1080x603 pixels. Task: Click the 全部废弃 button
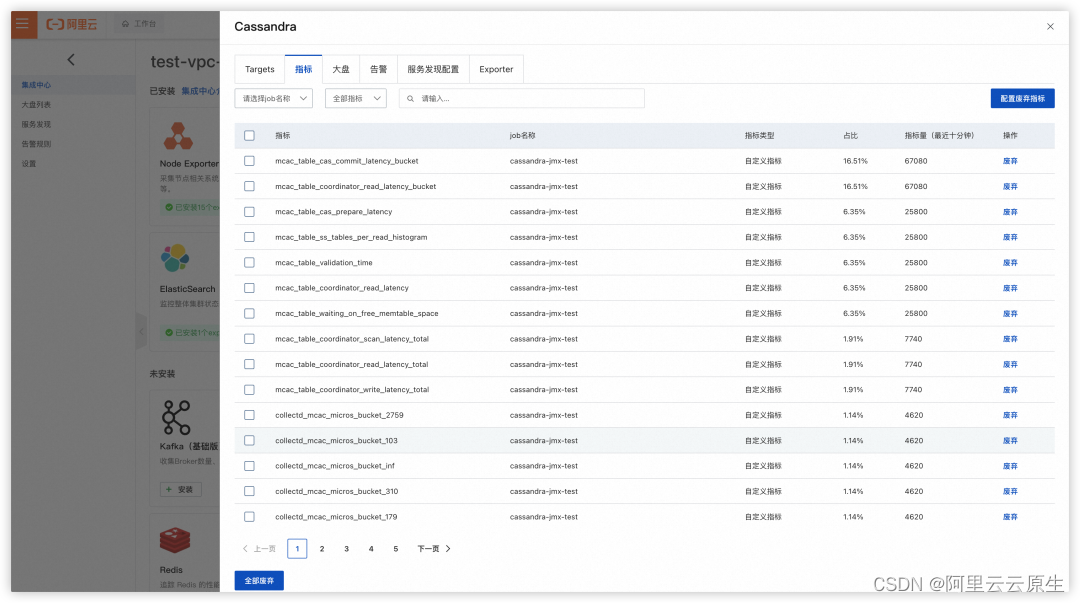click(259, 581)
